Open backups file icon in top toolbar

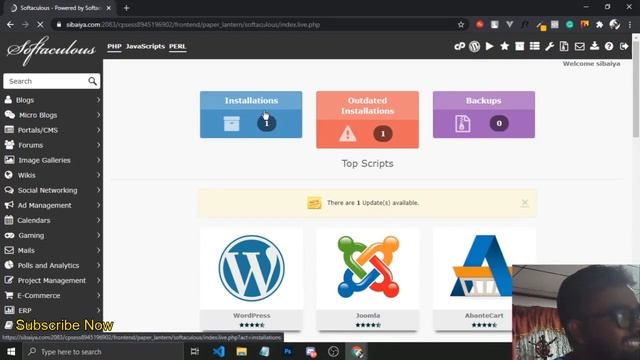click(x=564, y=46)
